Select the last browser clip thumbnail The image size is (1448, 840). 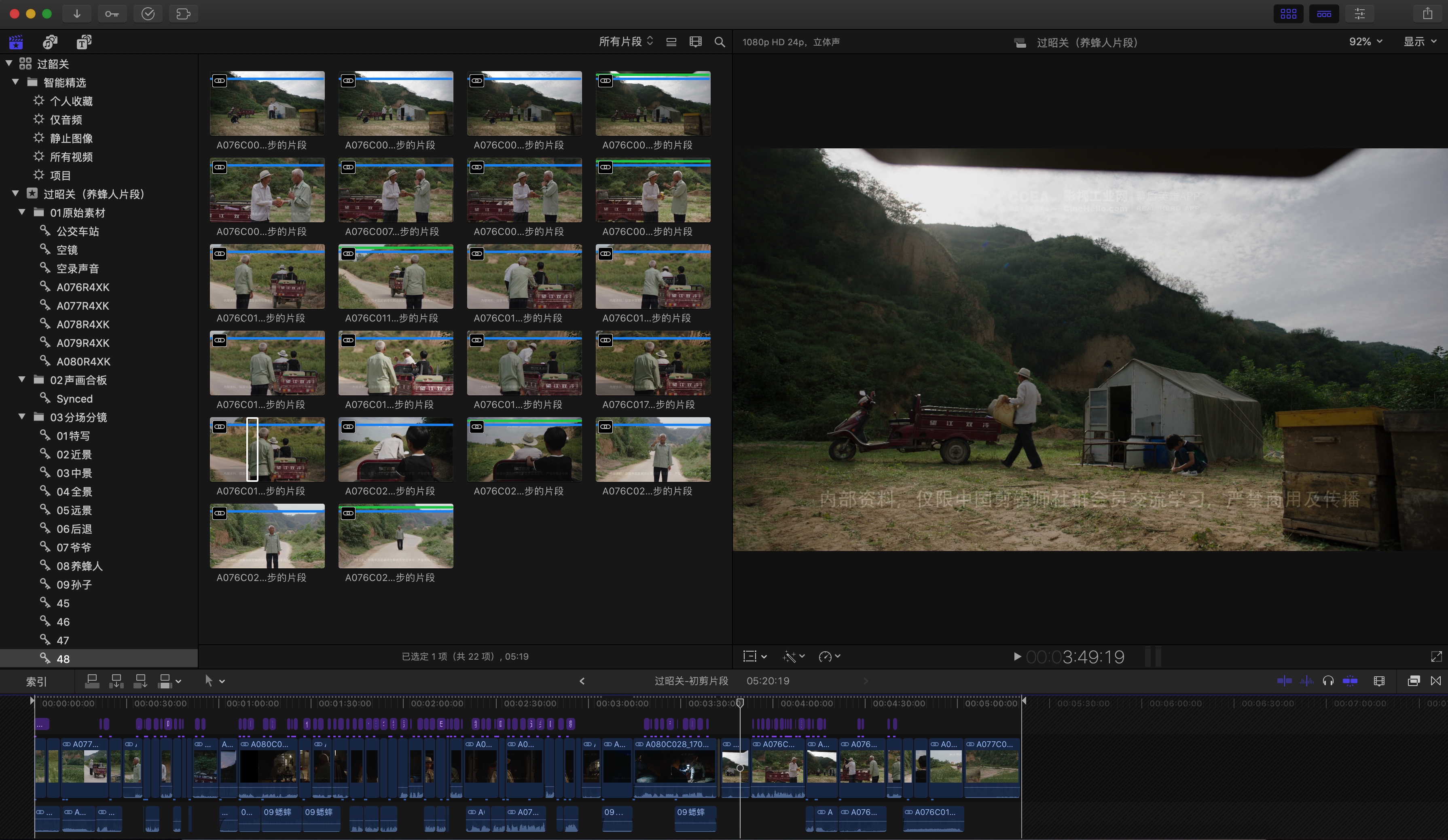coord(395,536)
